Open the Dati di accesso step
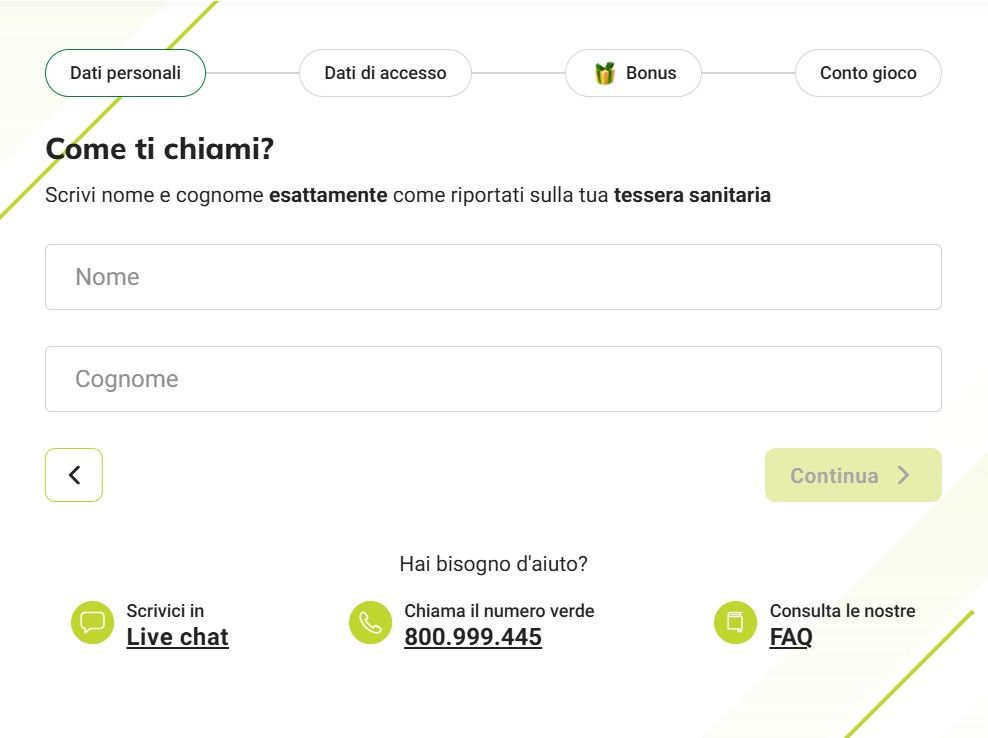 coord(384,72)
